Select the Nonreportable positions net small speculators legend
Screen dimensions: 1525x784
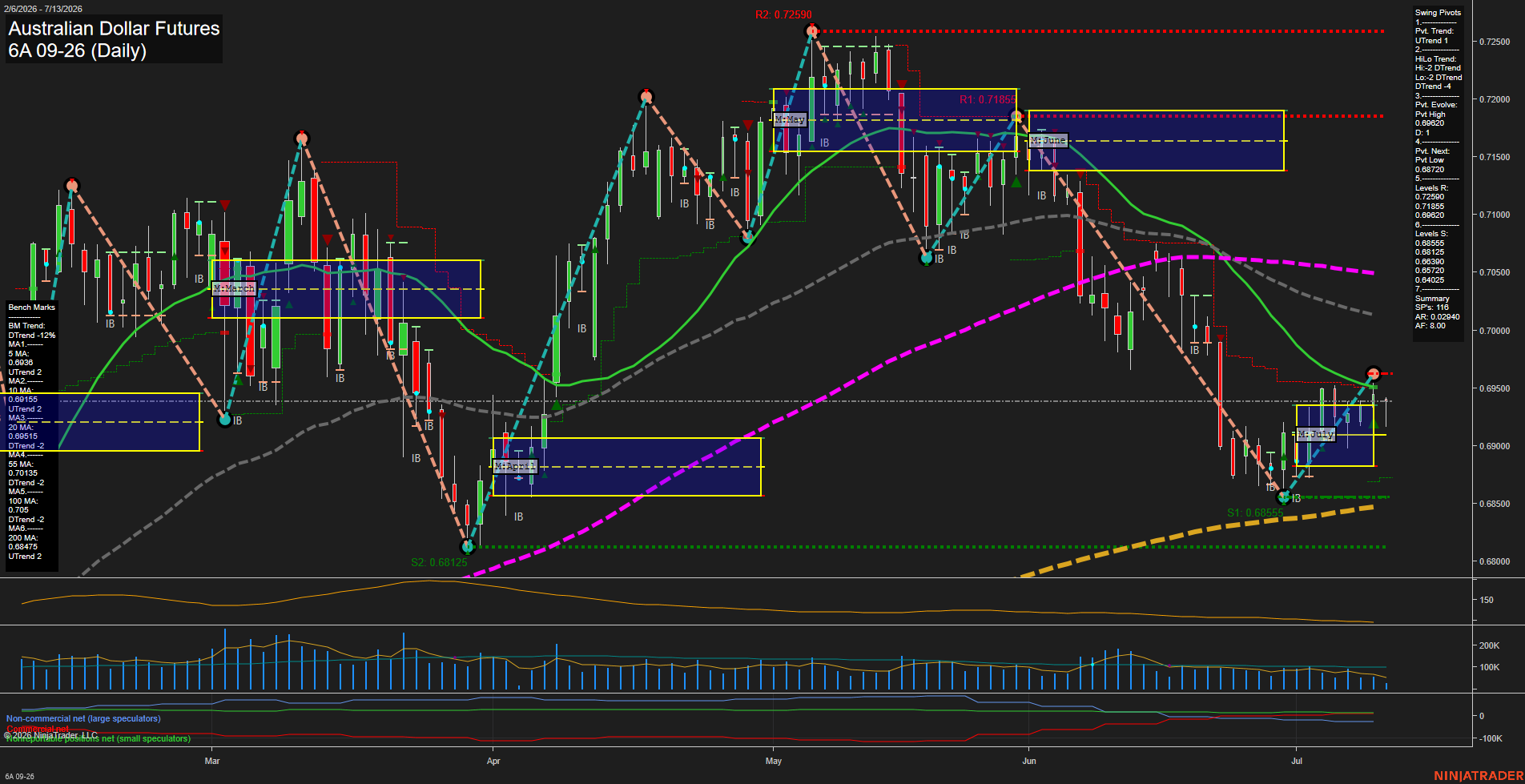point(99,739)
